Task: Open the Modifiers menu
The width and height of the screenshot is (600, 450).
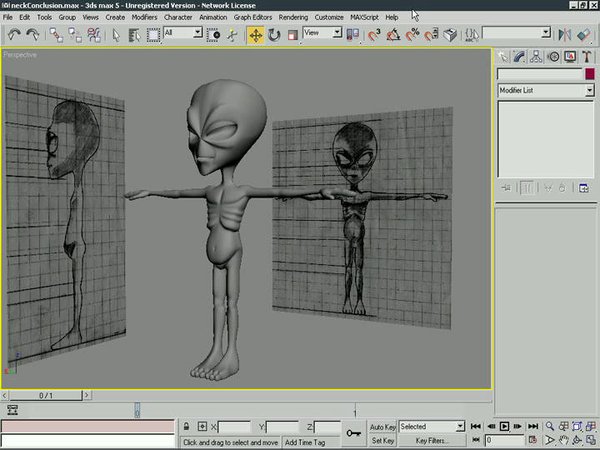Action: pos(145,17)
